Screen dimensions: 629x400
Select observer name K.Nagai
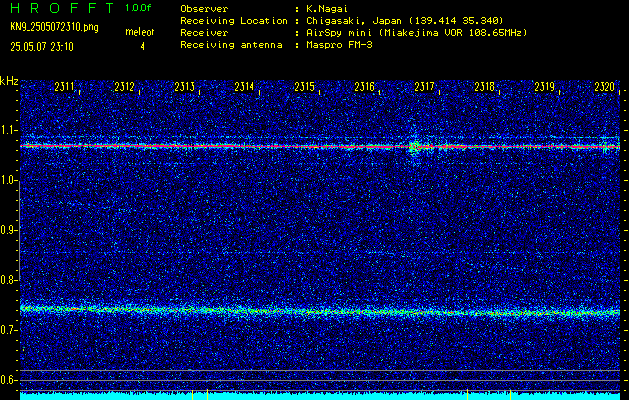327,9
